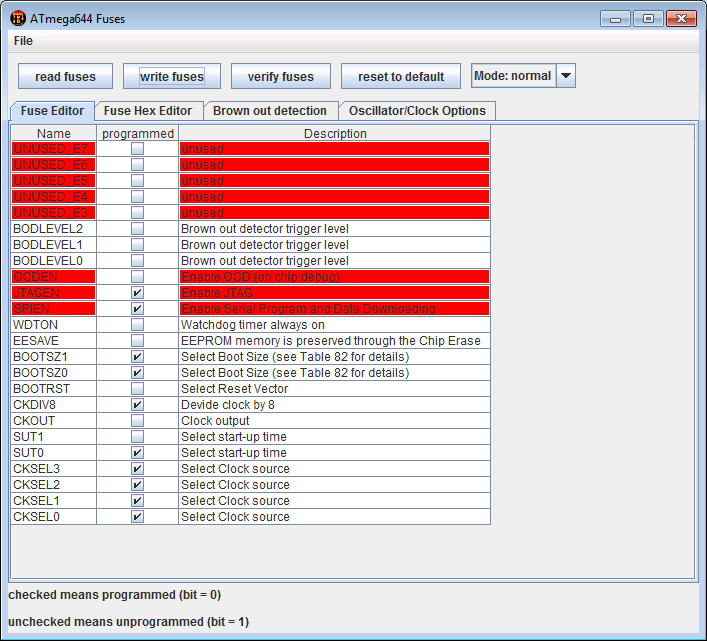This screenshot has height=641, width=707.
Task: Click the read fuses button
Action: coord(65,76)
